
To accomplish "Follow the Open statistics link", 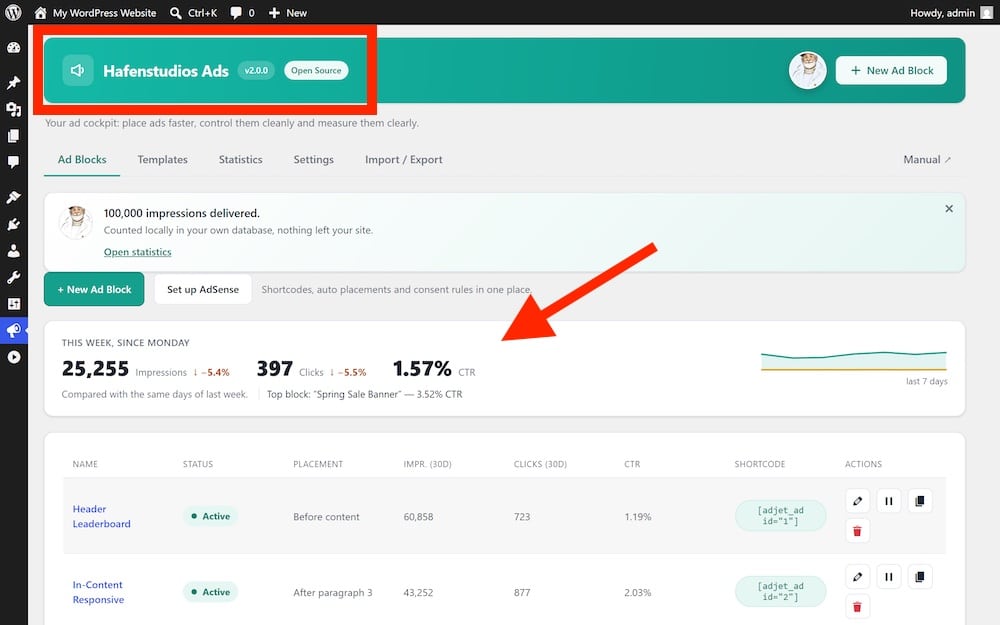I will pos(138,252).
